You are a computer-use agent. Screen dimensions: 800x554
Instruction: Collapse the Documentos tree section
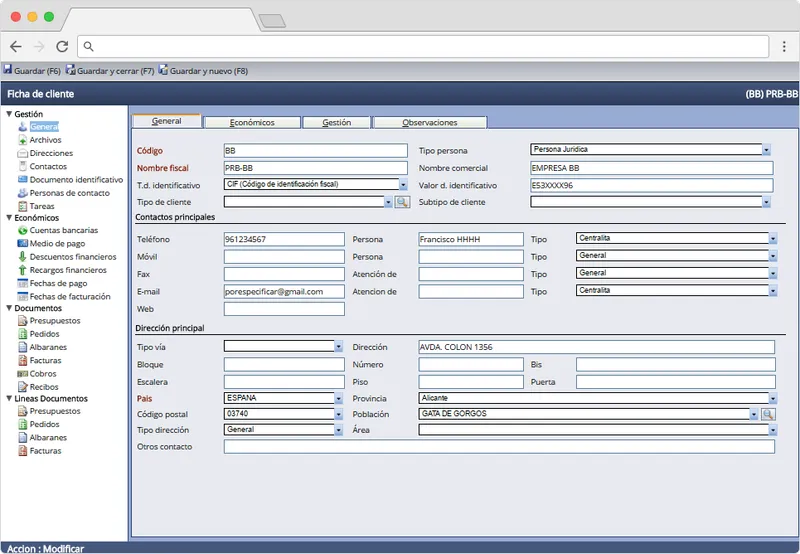click(9, 308)
